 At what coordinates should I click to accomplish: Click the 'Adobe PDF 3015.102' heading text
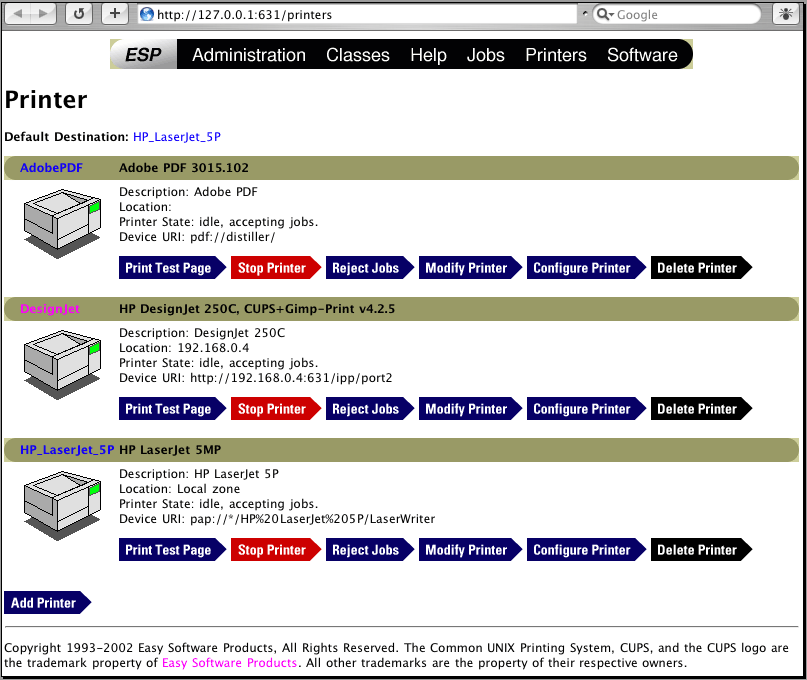(184, 168)
